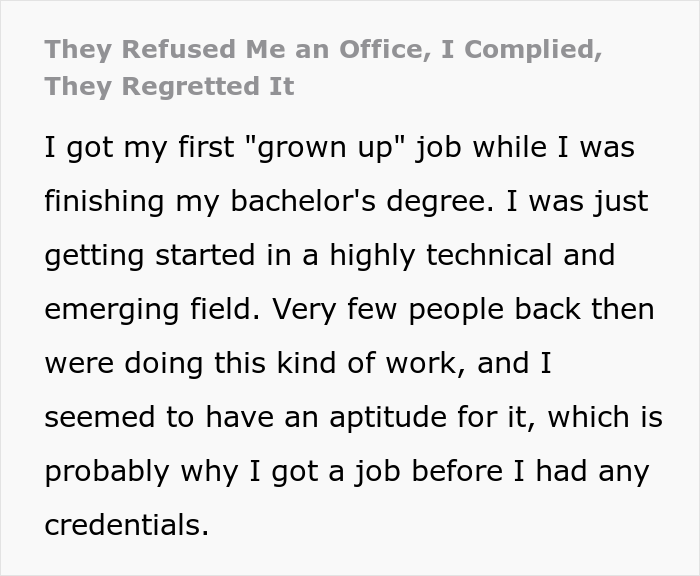Viewport: 700px width, 576px height.
Task: Click the words "back then"
Action: [592, 309]
